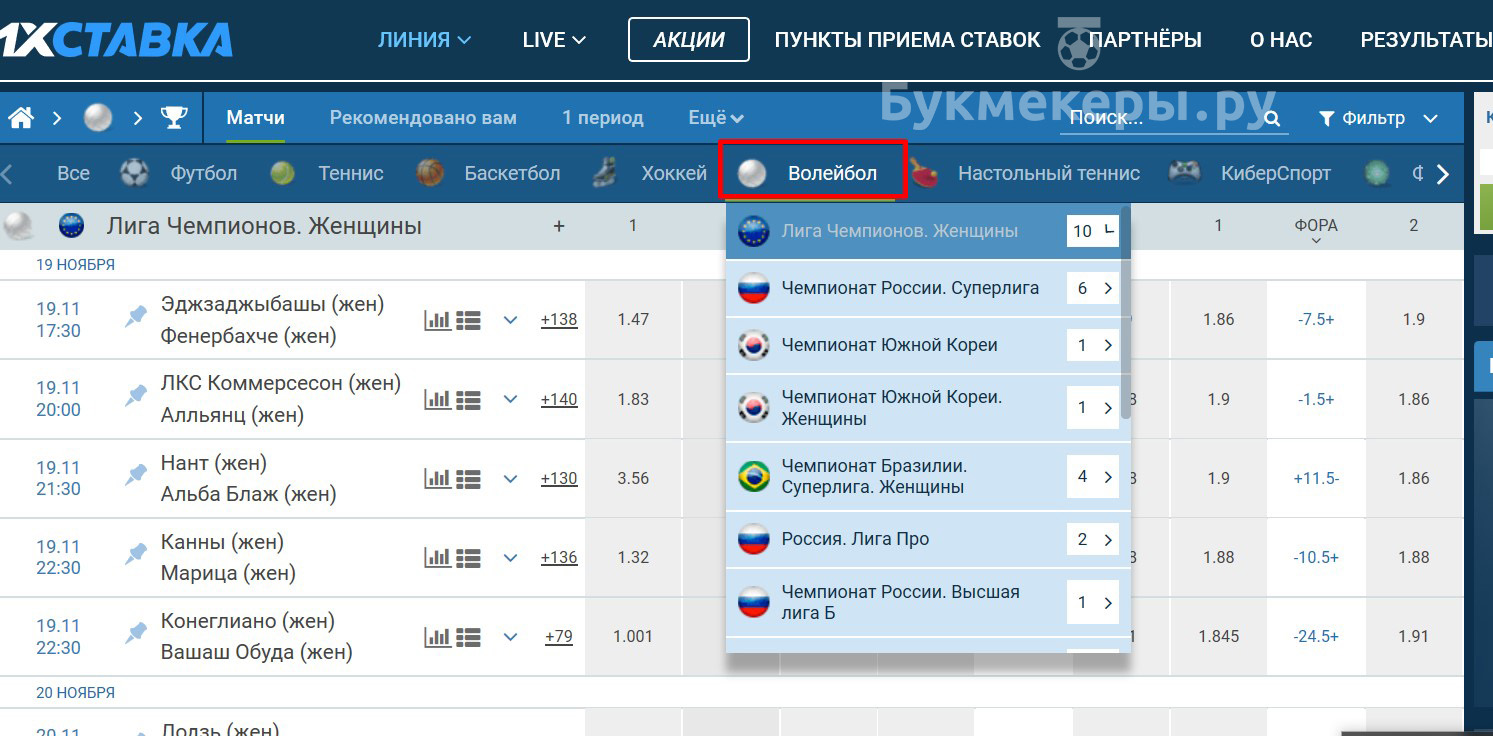Open statistics chart for ЛКС Коммерсесон match

click(x=438, y=399)
